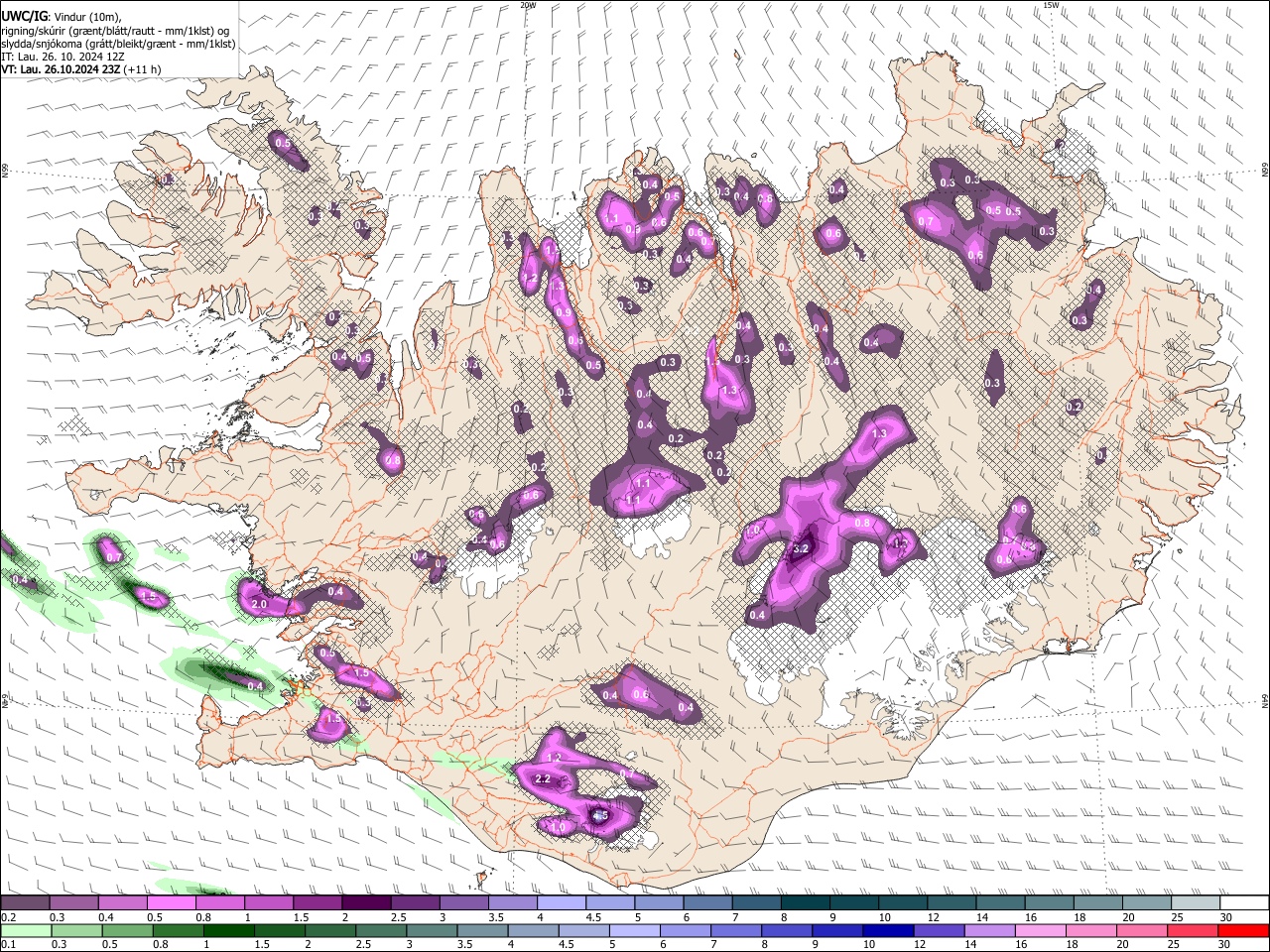This screenshot has width=1270, height=952.
Task: Click the 'slydda/snjókoma' legend description line
Action: coord(118,44)
